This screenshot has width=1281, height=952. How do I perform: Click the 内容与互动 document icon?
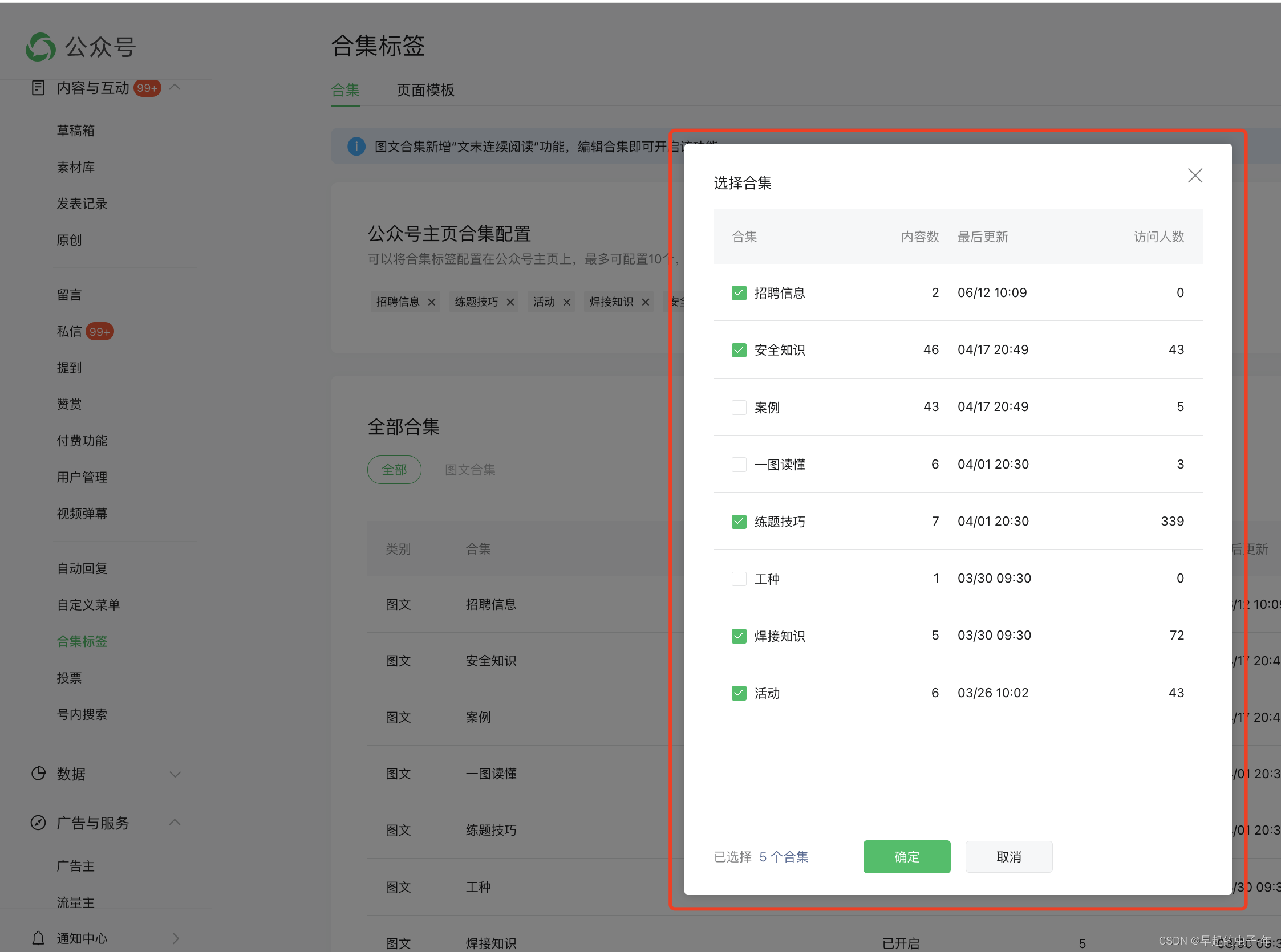[38, 88]
